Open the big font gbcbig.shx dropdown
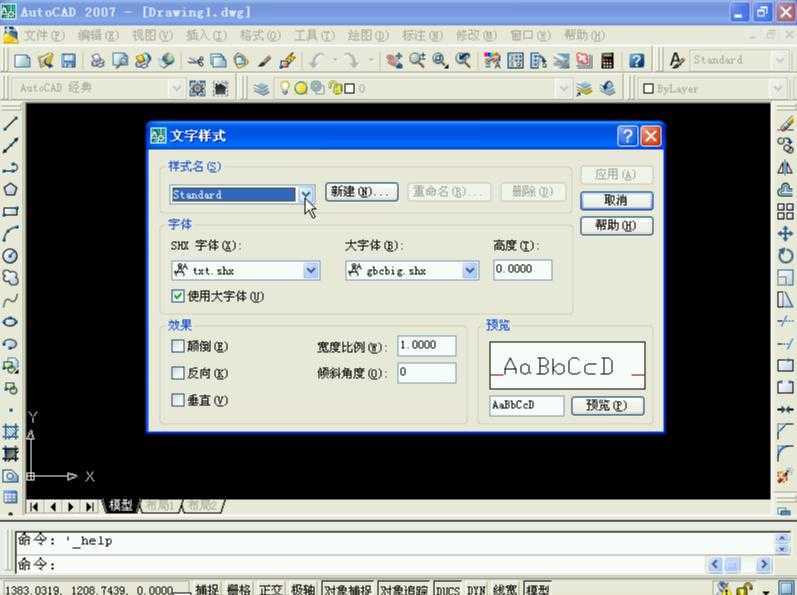The height and width of the screenshot is (595, 797). [471, 270]
